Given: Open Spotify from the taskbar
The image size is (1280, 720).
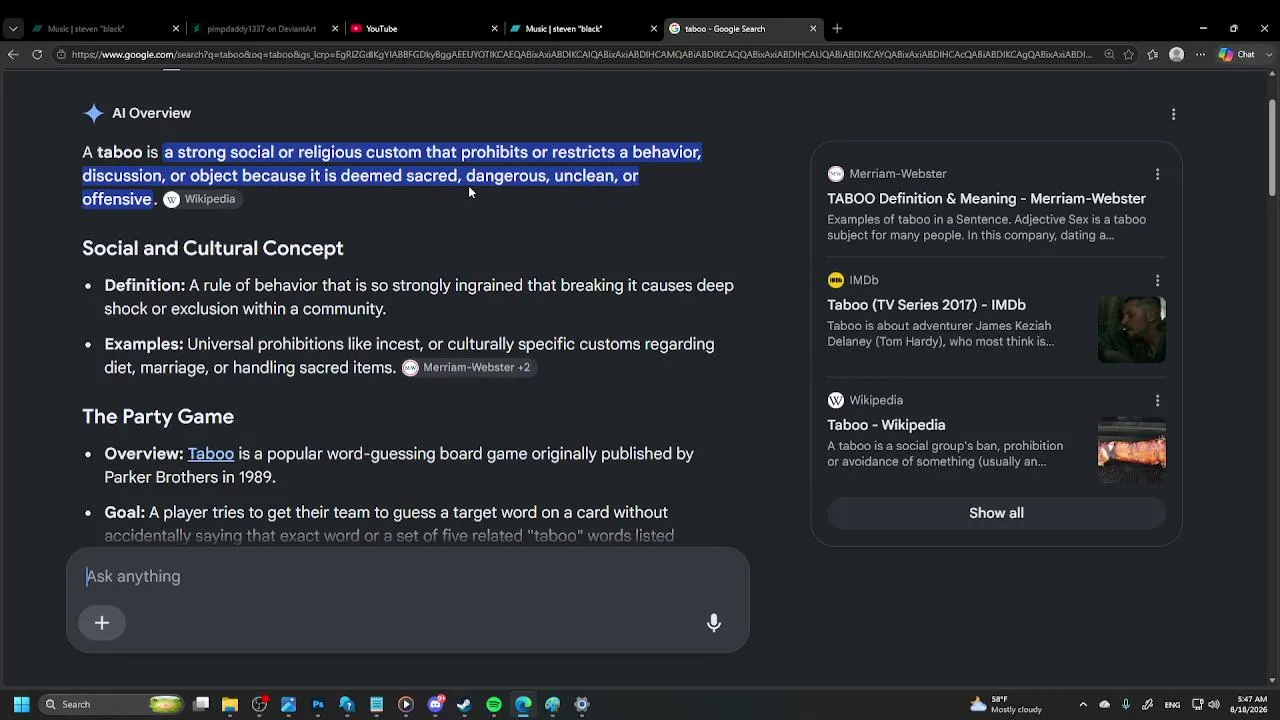Looking at the screenshot, I should click(494, 705).
